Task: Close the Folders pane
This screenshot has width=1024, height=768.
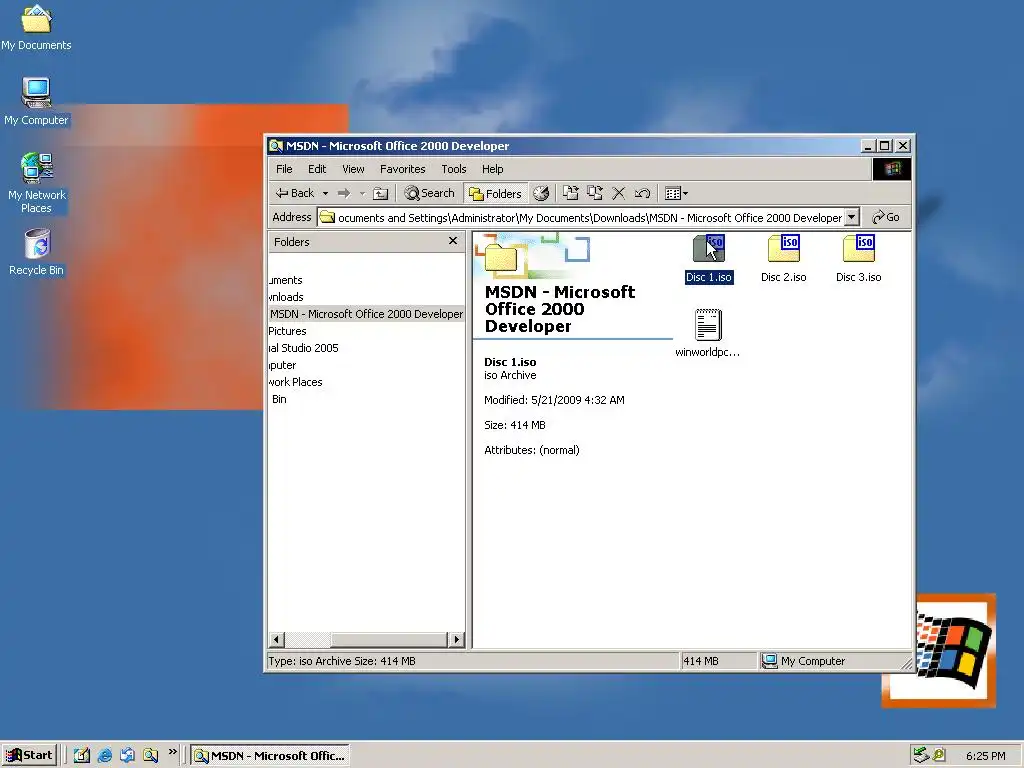Action: pos(453,241)
